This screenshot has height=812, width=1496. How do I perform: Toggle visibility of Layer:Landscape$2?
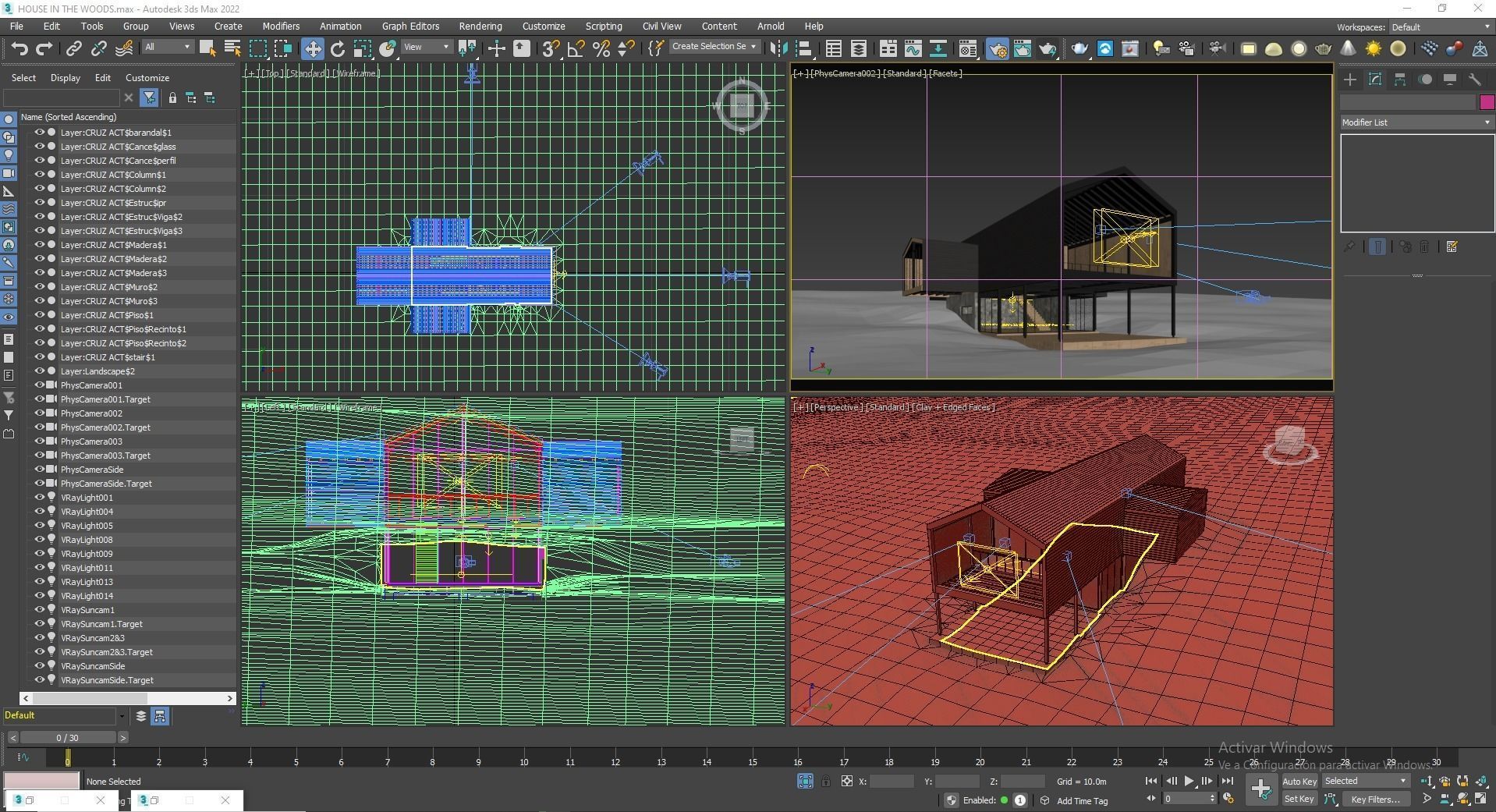tap(39, 371)
